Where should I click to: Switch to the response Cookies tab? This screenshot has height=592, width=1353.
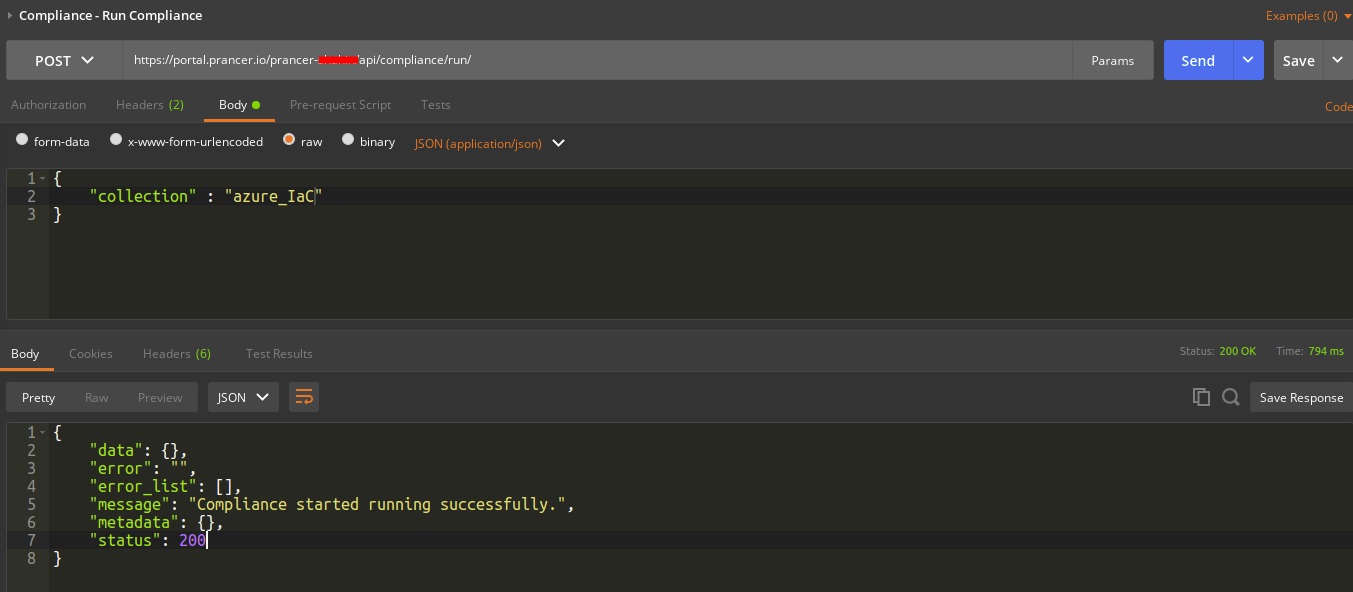pos(90,354)
